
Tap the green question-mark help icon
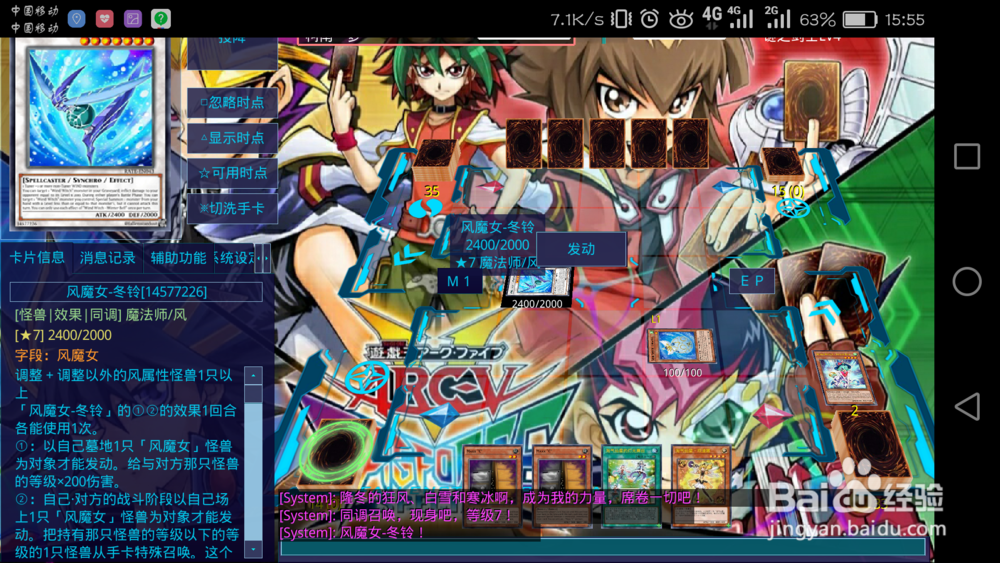161,18
